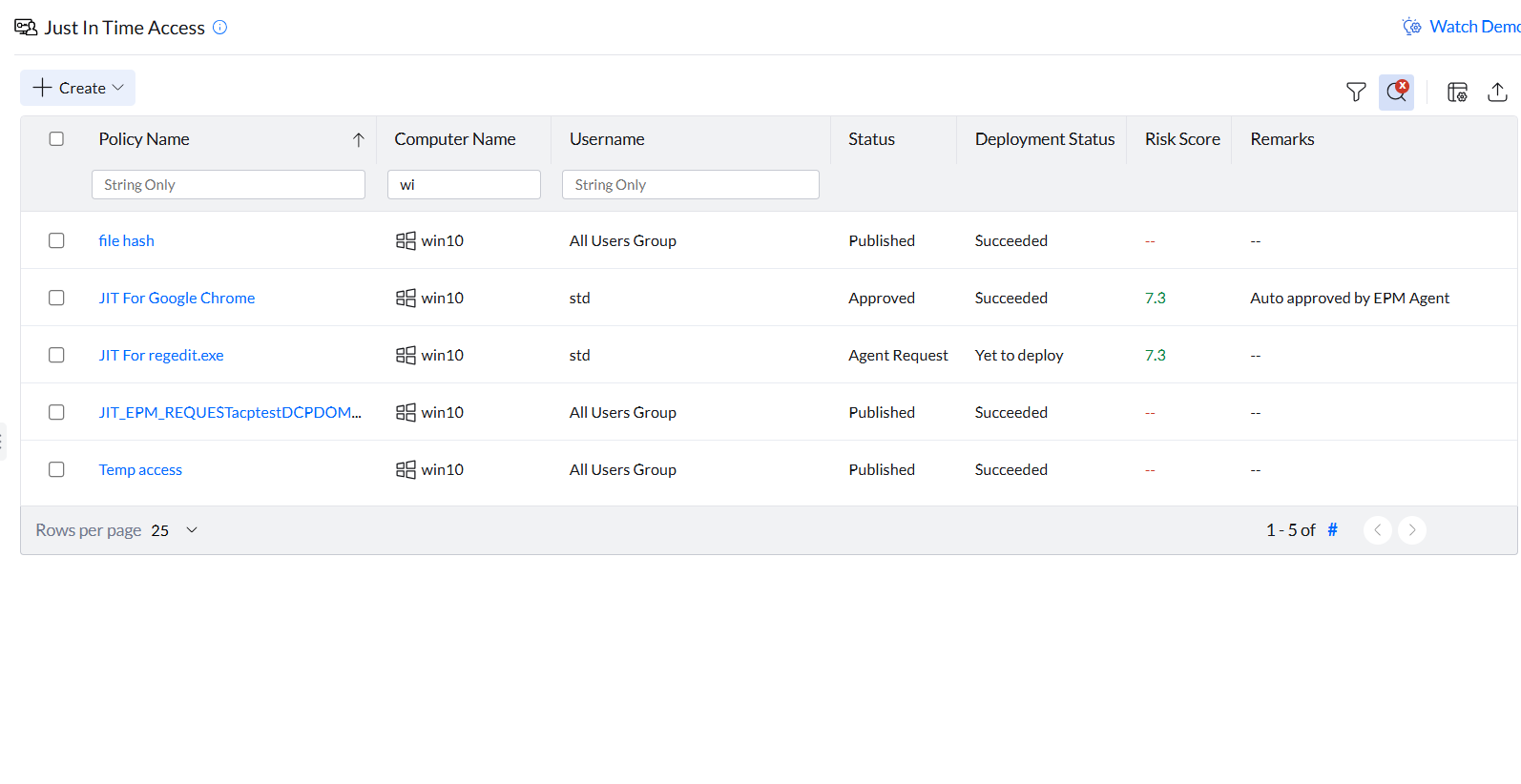
Task: Click info icon beside Just In Time Access
Action: (x=219, y=28)
